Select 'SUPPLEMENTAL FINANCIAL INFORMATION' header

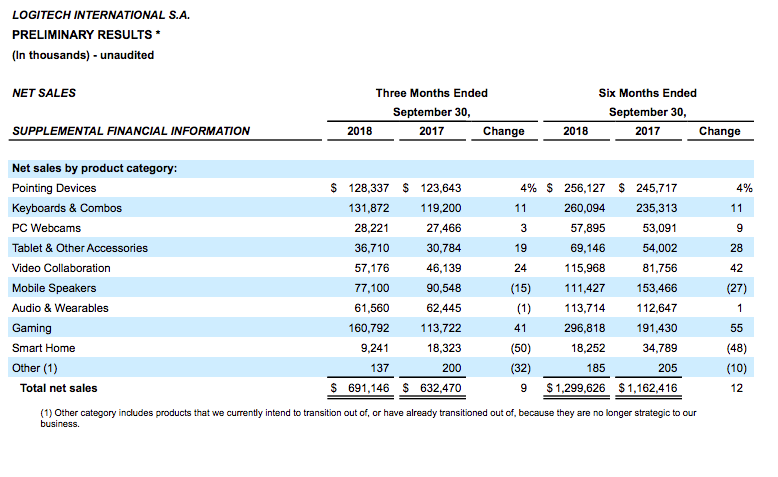click(131, 131)
